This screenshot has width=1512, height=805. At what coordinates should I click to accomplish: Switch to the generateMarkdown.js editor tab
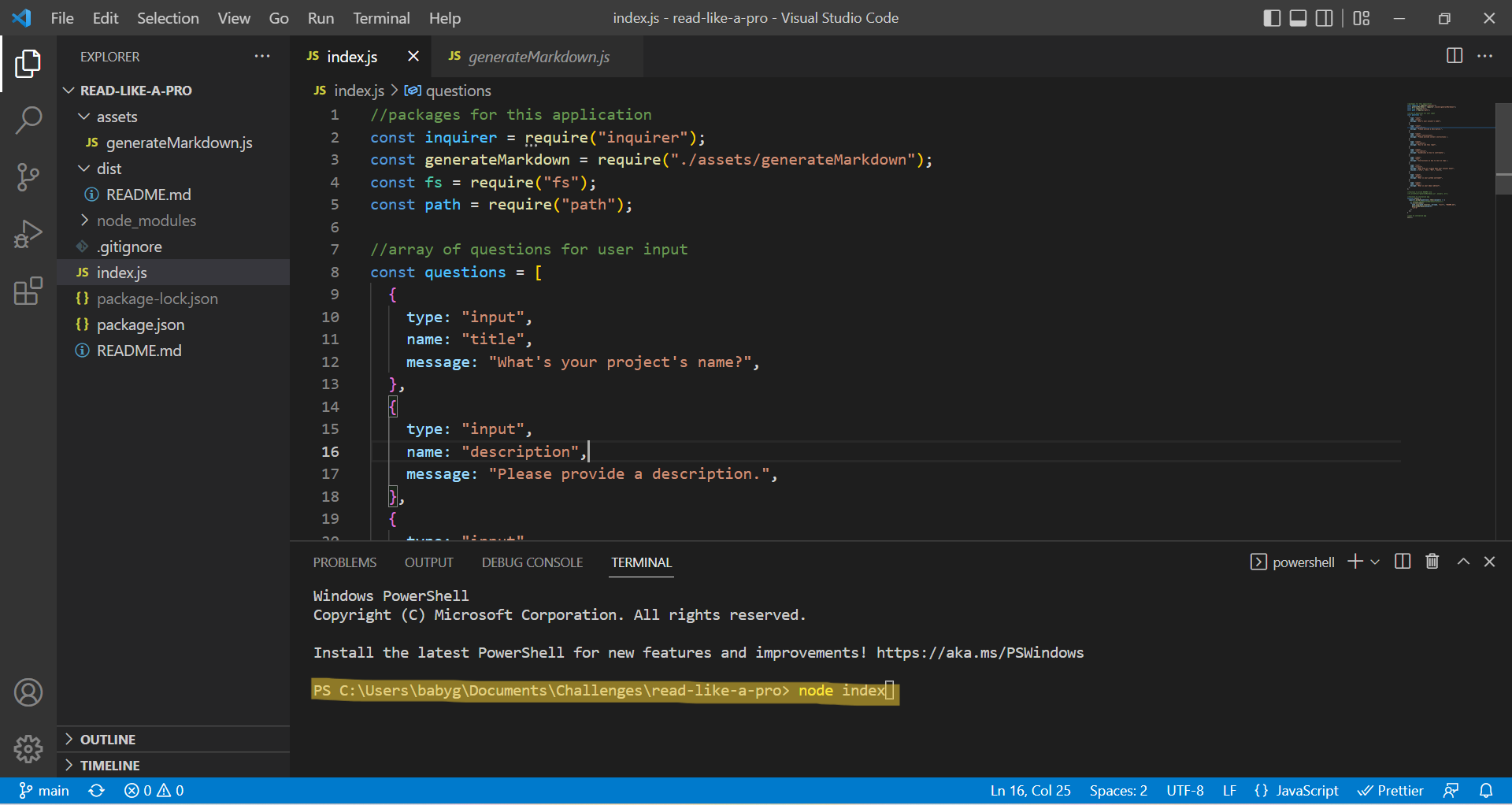[539, 57]
